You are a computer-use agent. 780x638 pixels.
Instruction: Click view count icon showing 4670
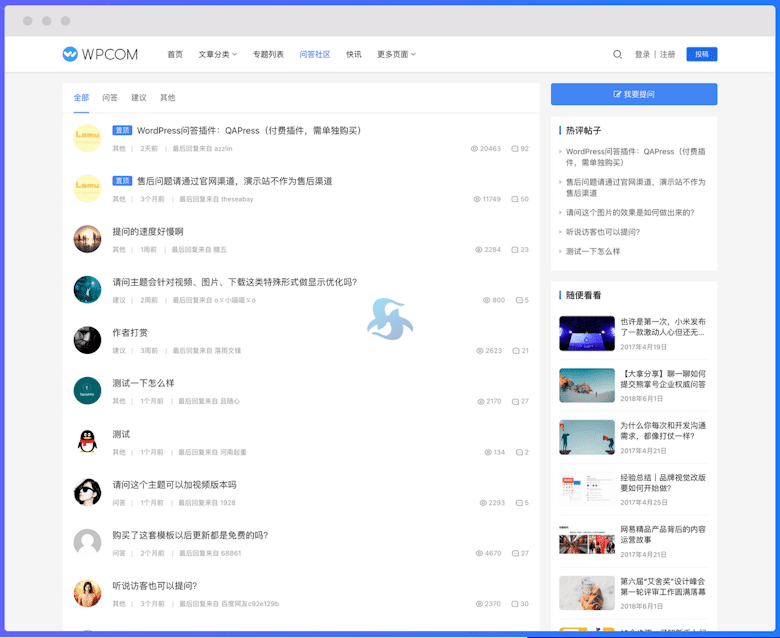pos(479,553)
